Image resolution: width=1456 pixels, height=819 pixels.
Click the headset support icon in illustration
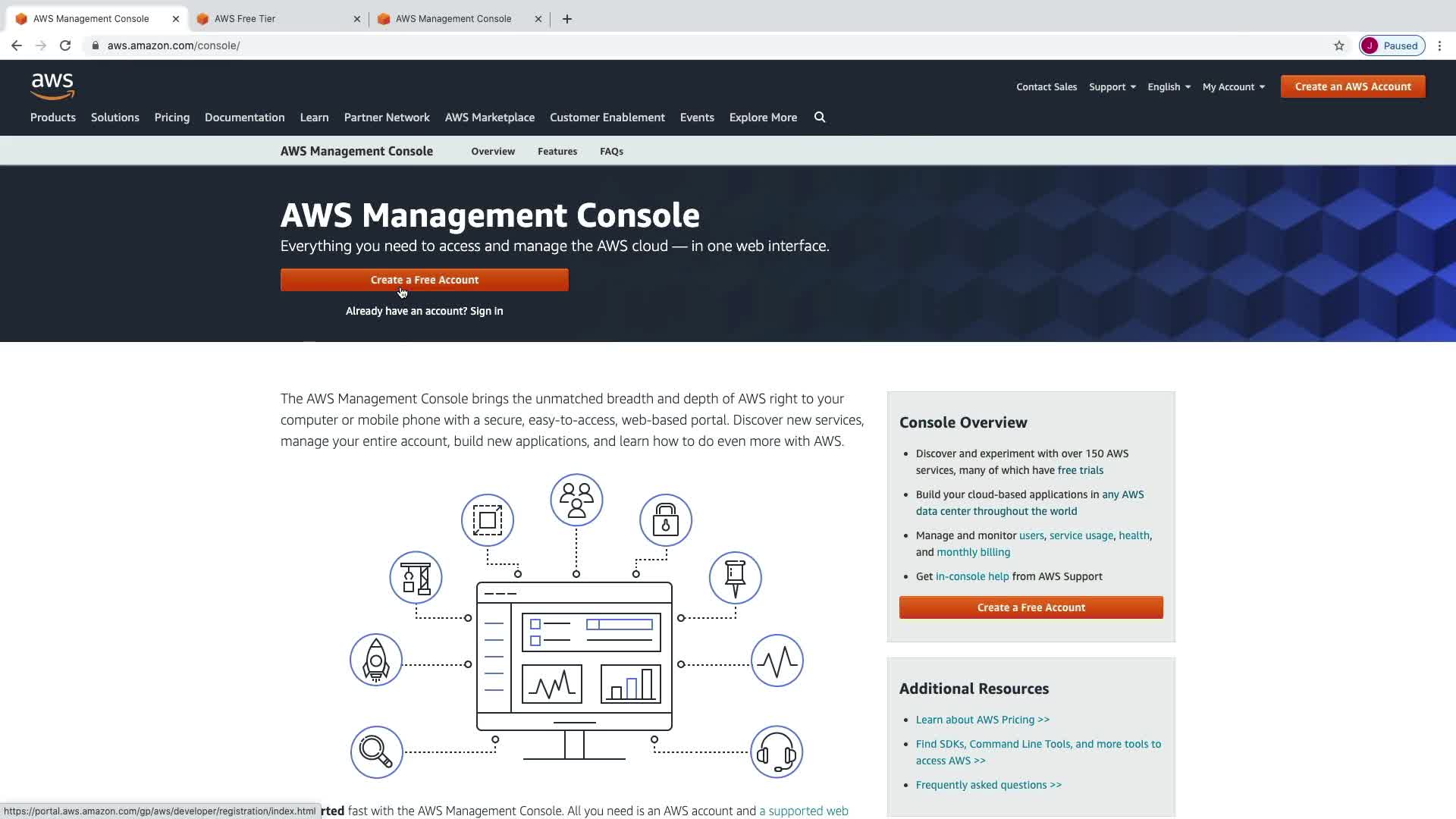777,752
